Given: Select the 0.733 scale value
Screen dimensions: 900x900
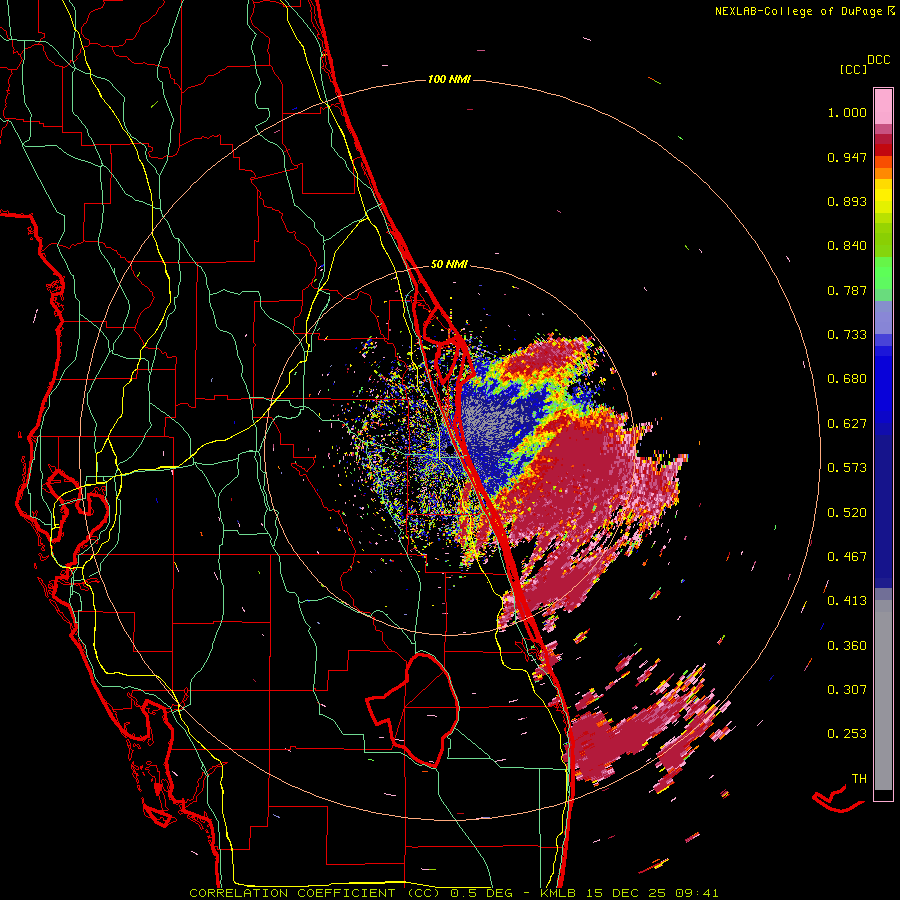Looking at the screenshot, I should click(x=847, y=335).
